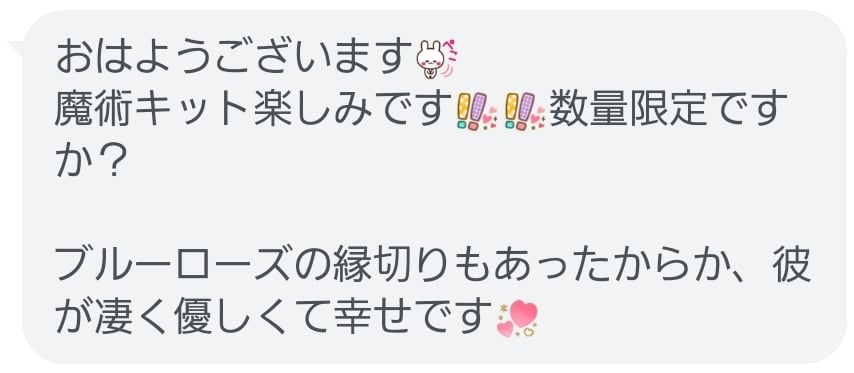Click the か at start of third line
The image size is (854, 373).
coord(73,162)
